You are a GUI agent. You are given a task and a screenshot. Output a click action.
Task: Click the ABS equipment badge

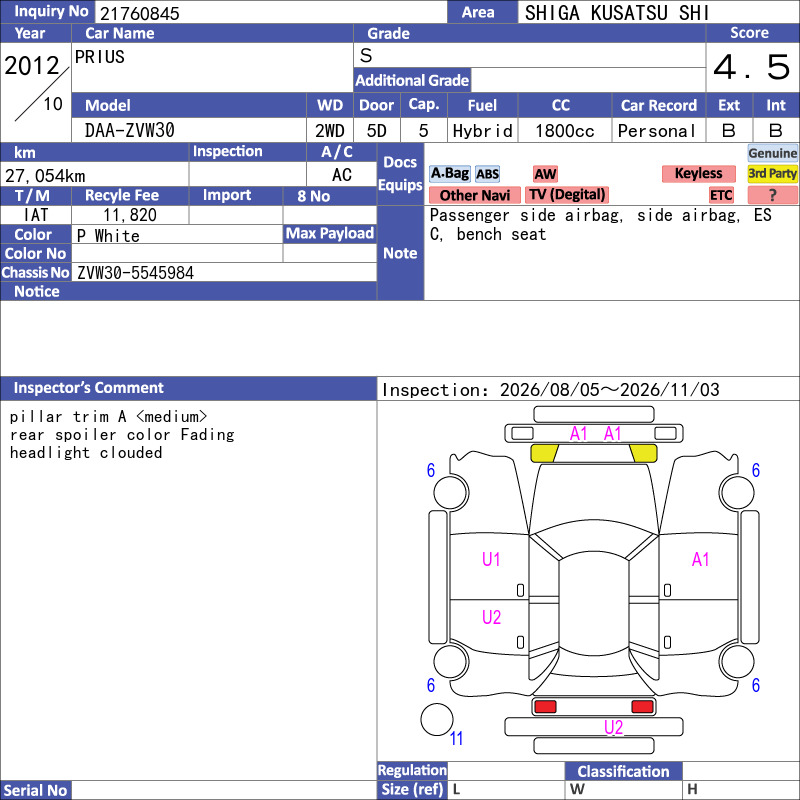pyautogui.click(x=487, y=174)
